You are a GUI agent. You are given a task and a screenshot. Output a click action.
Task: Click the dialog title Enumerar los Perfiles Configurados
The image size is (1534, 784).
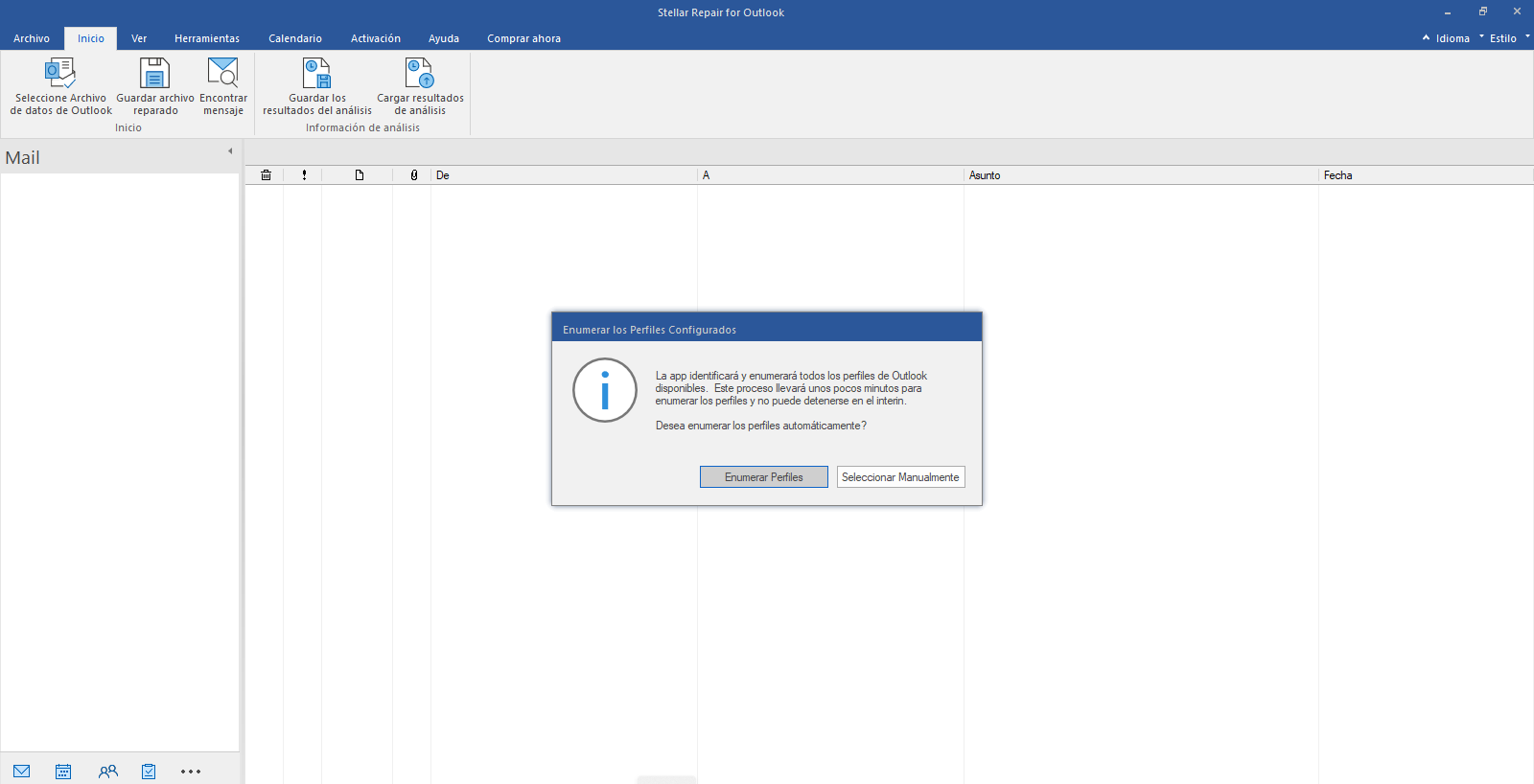649,330
